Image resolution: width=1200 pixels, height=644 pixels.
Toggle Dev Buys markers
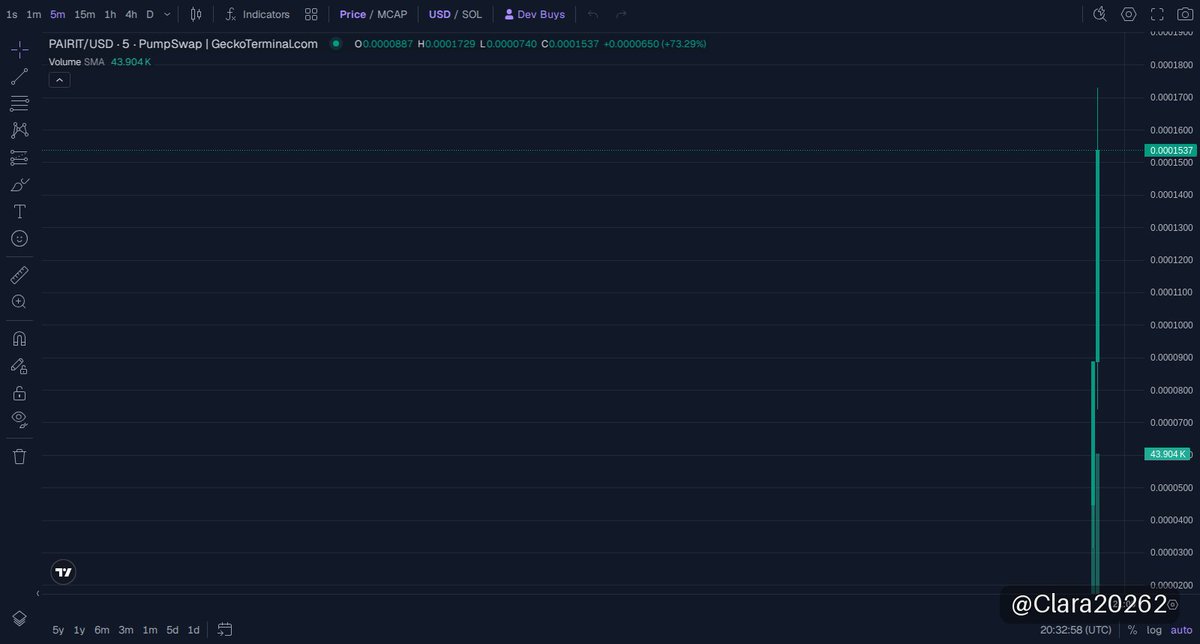[x=534, y=14]
